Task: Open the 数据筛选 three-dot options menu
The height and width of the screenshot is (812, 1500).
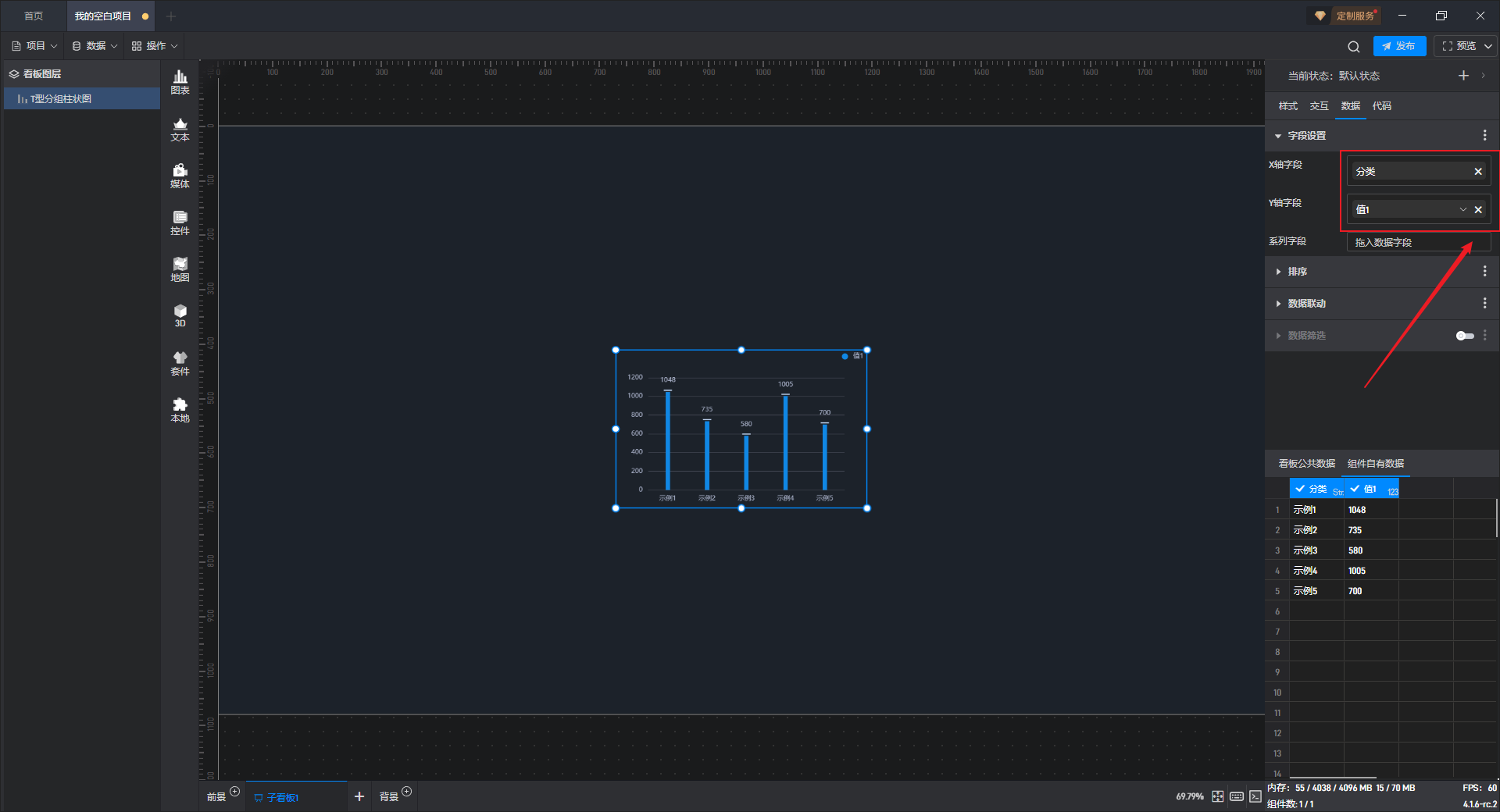Action: 1485,336
